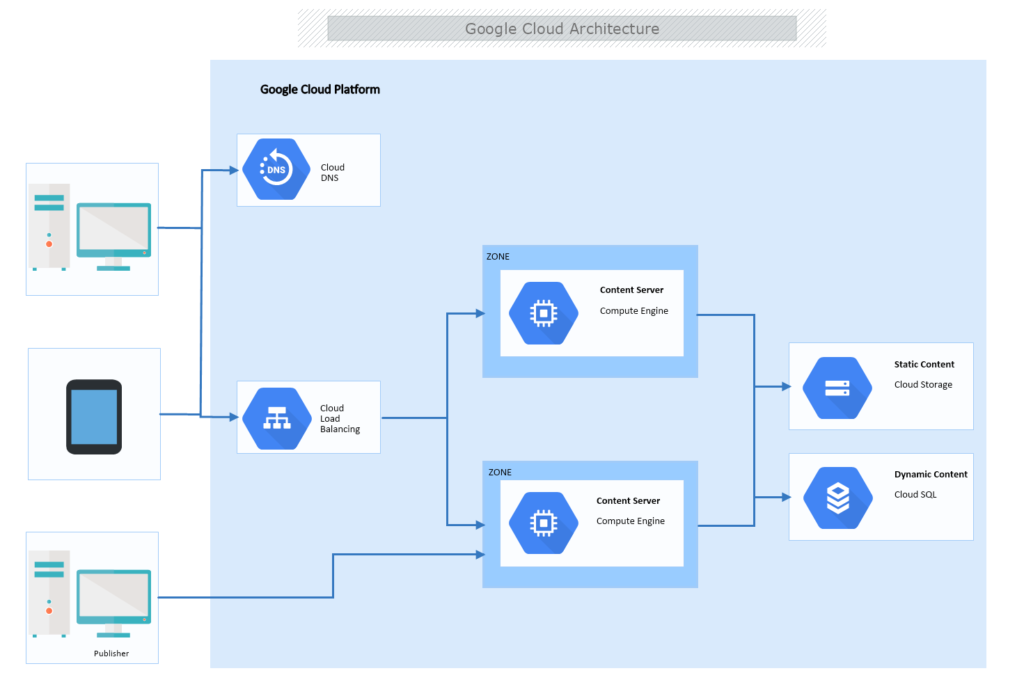Click the Compute Engine label in bottom zone
The image size is (1024, 689).
pos(630,521)
